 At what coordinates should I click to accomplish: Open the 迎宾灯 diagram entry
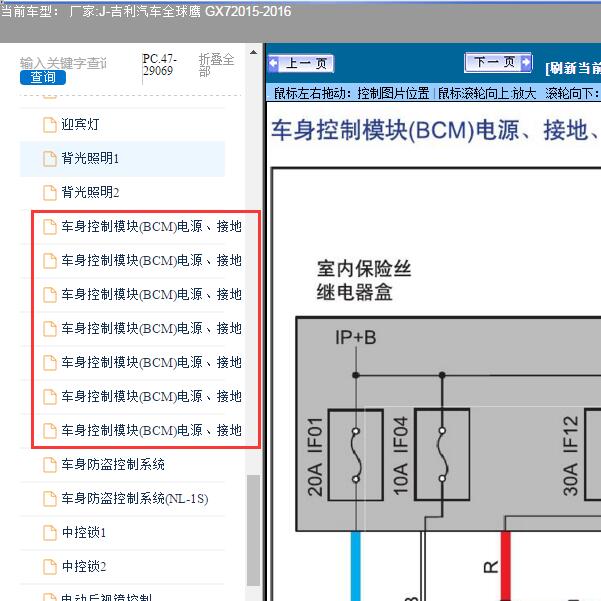click(80, 125)
